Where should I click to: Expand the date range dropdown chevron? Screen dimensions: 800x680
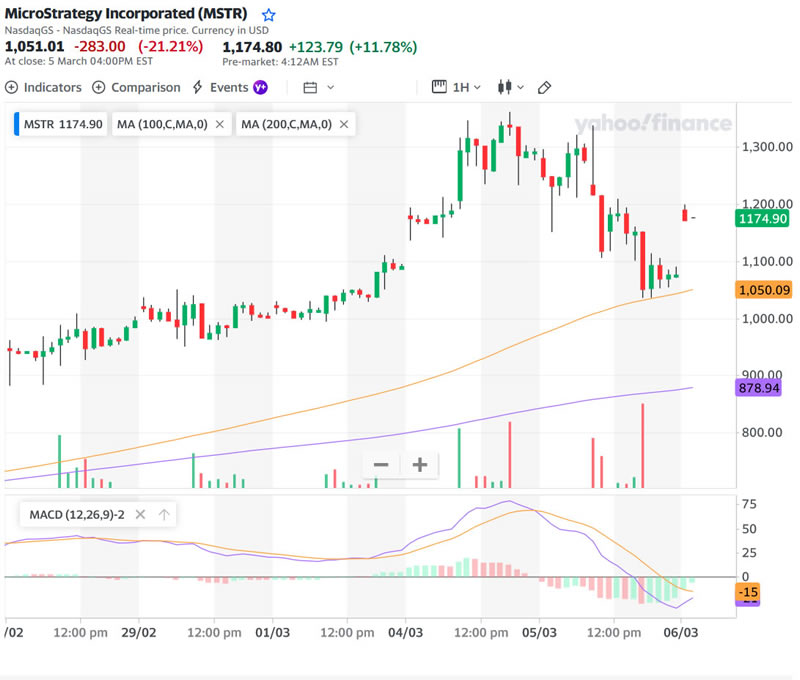pos(331,87)
